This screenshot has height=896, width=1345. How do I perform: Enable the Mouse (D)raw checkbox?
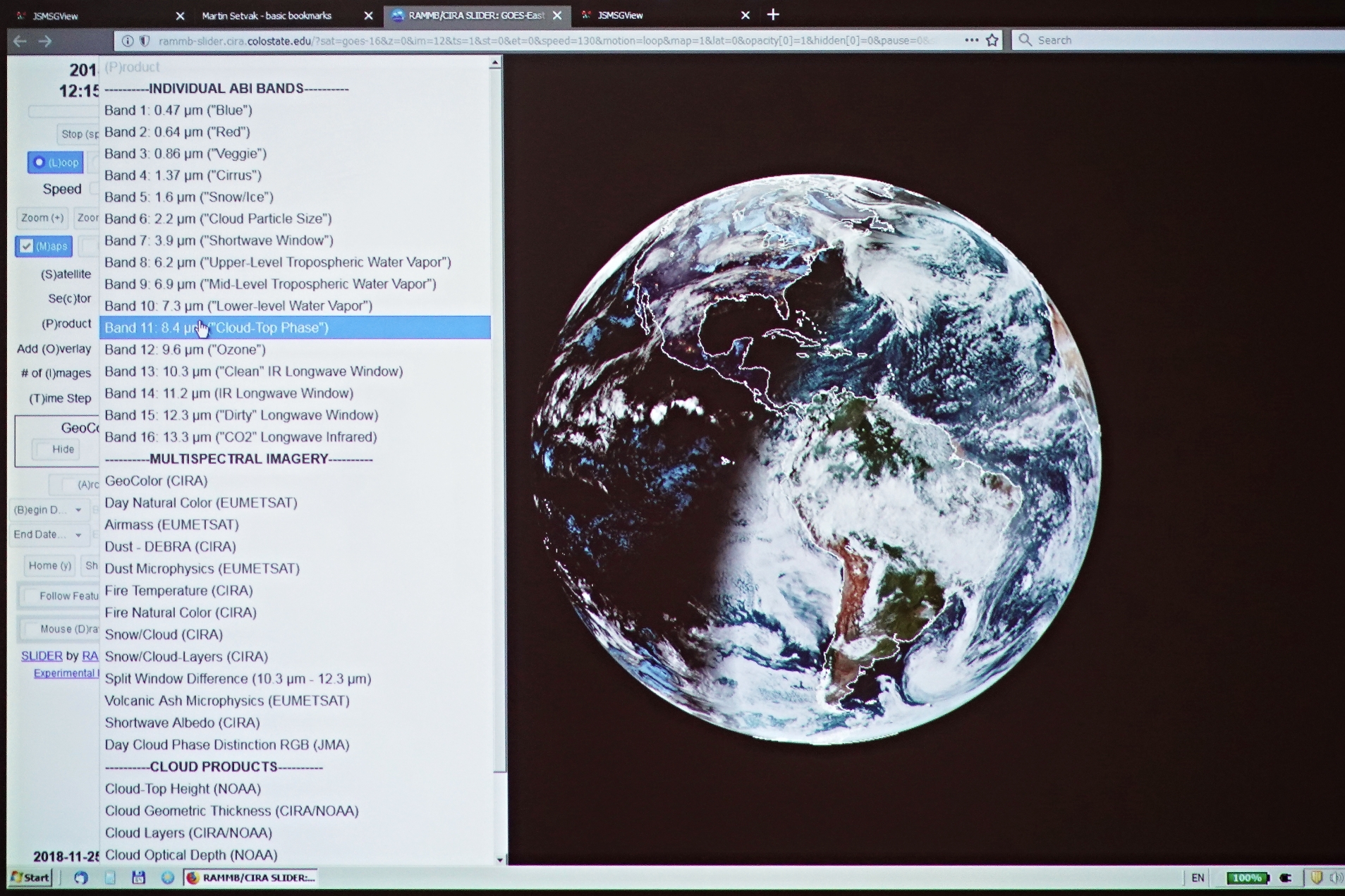[x=31, y=629]
